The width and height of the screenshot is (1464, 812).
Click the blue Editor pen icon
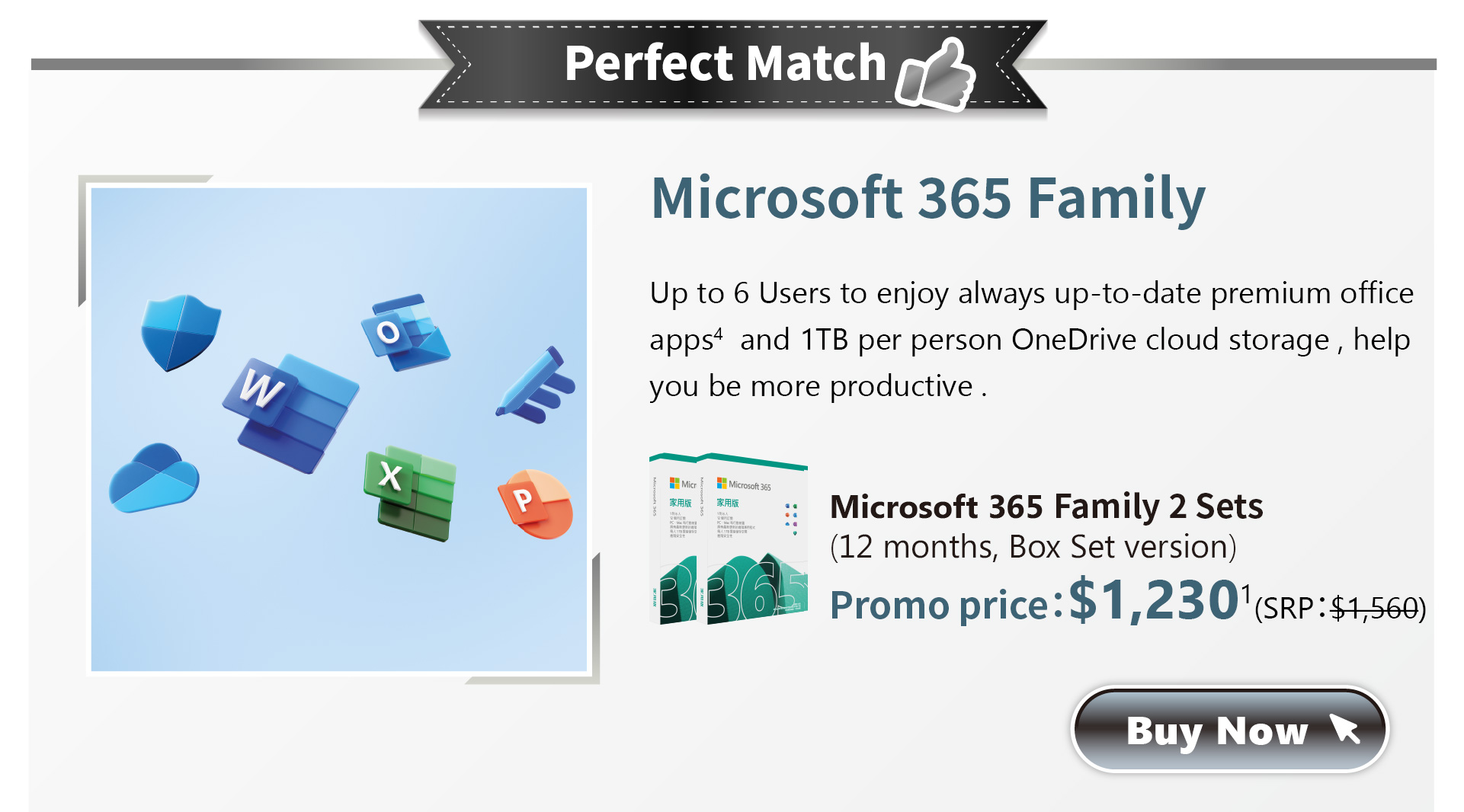[536, 385]
